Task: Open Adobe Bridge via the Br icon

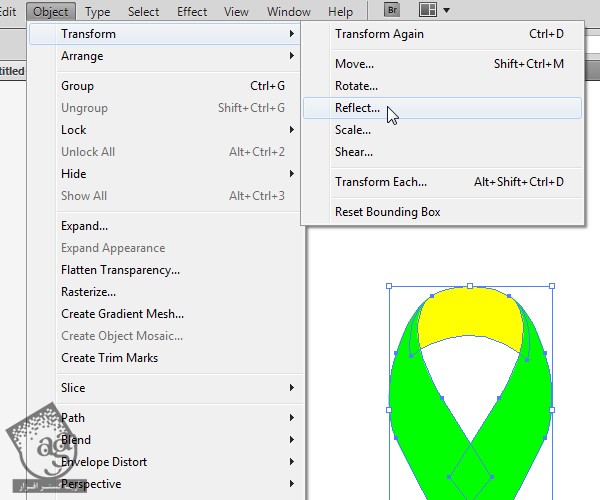Action: tap(392, 11)
